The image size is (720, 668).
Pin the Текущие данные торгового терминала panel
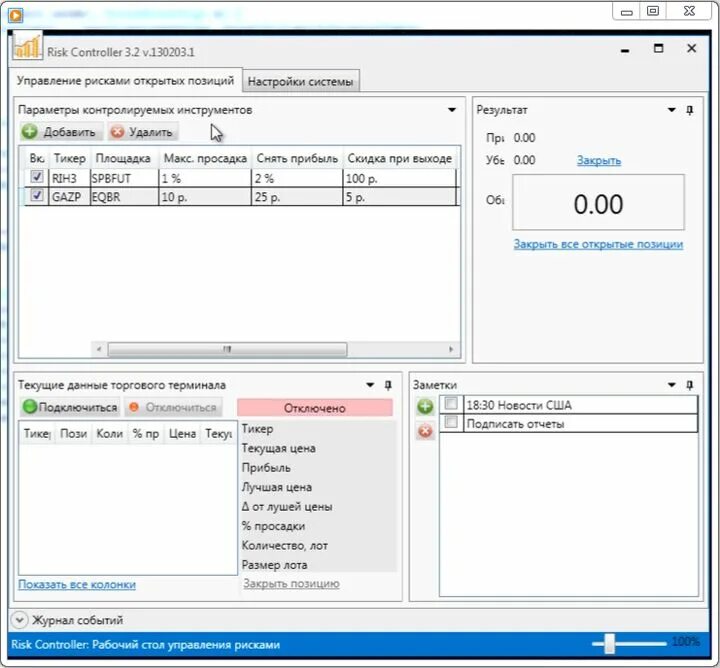pyautogui.click(x=388, y=385)
